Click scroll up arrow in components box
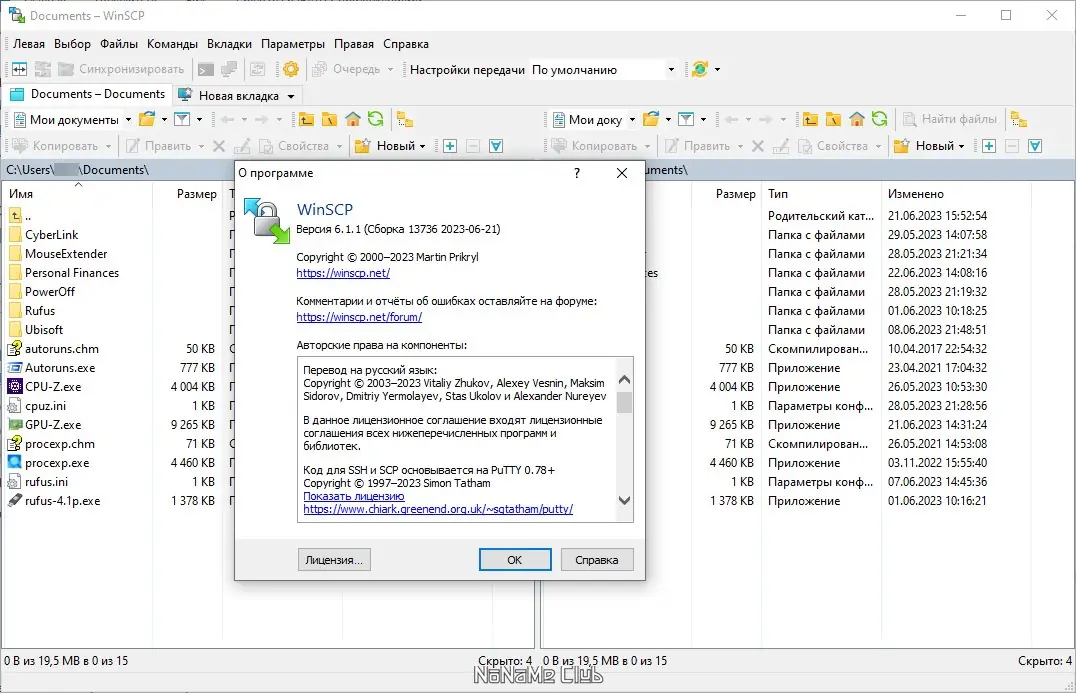This screenshot has width=1076, height=693. coord(624,379)
